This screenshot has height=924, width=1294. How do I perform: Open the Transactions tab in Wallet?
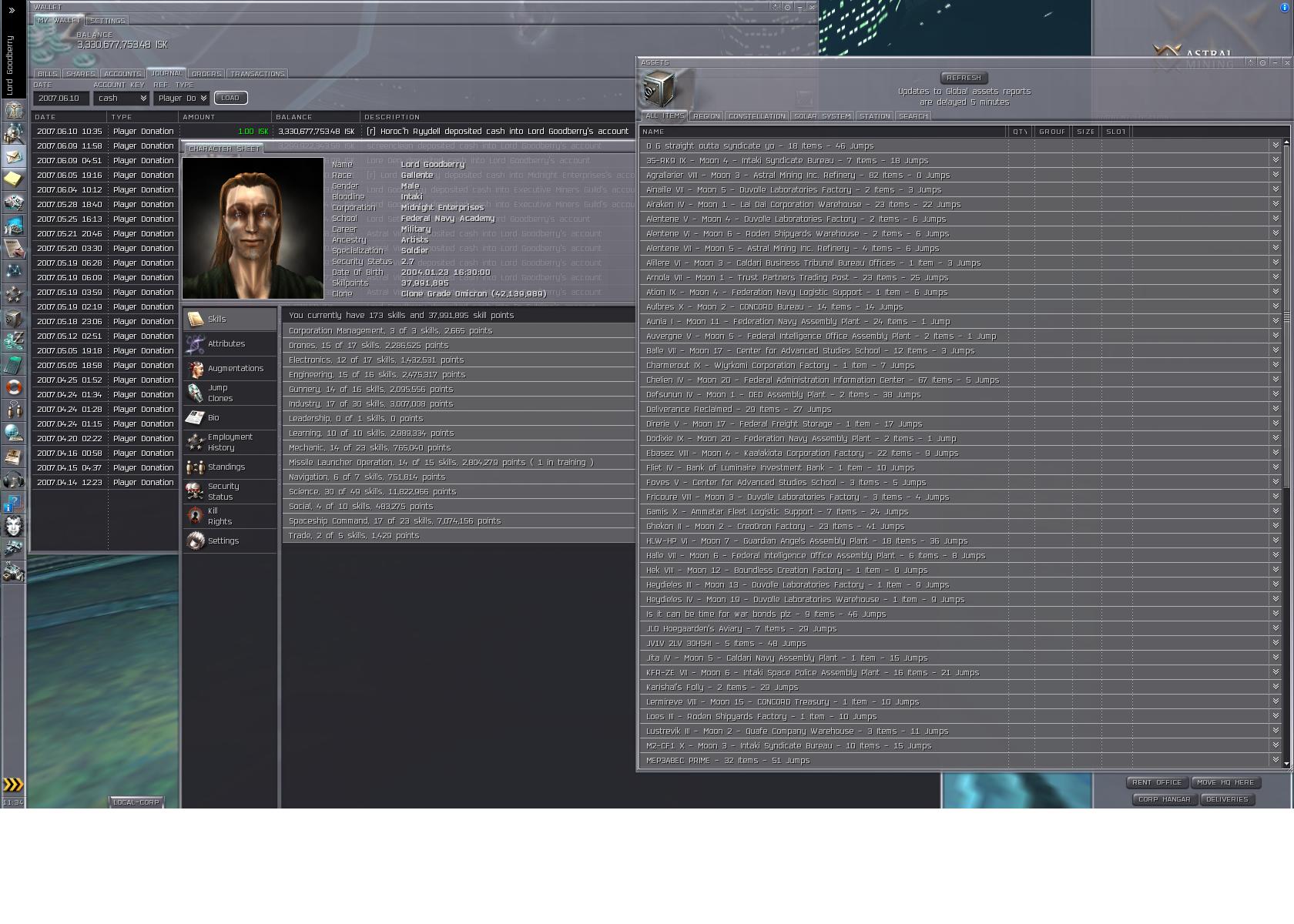tap(257, 74)
